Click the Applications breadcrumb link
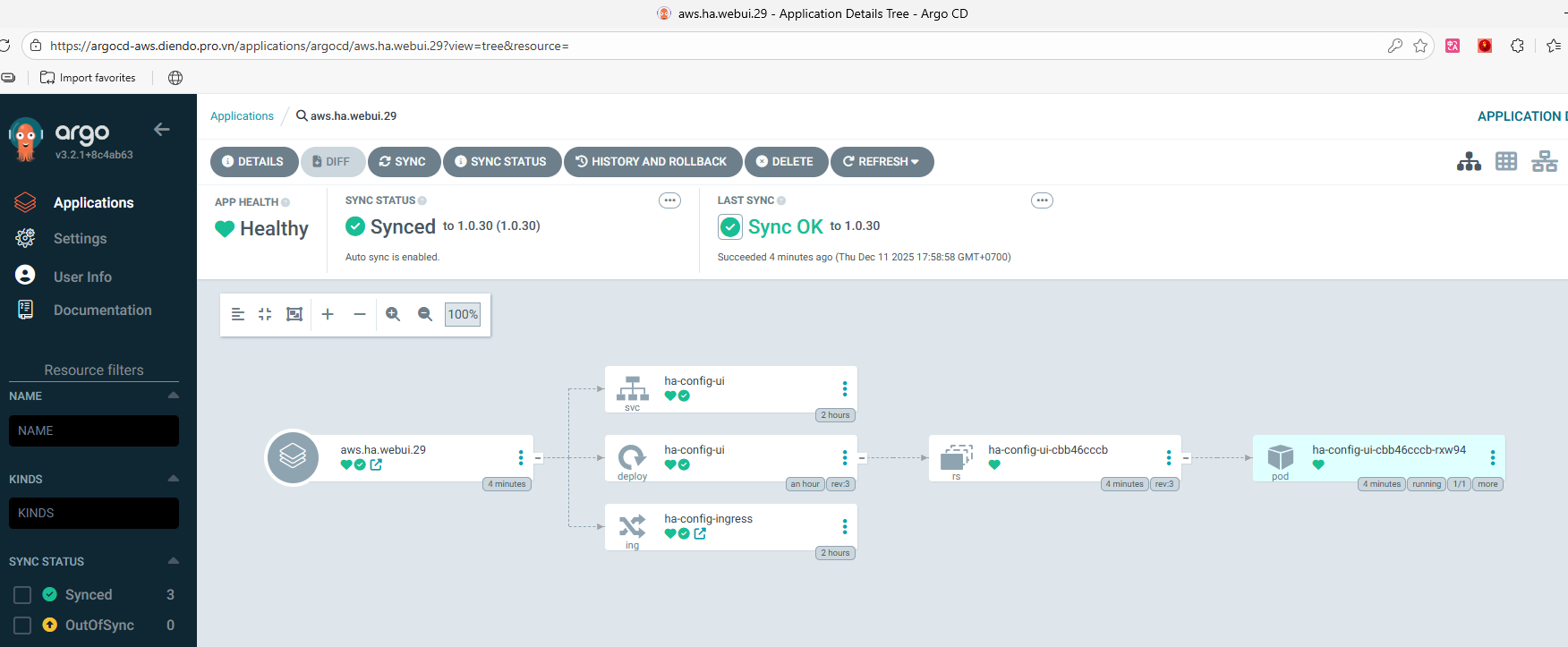 tap(242, 116)
